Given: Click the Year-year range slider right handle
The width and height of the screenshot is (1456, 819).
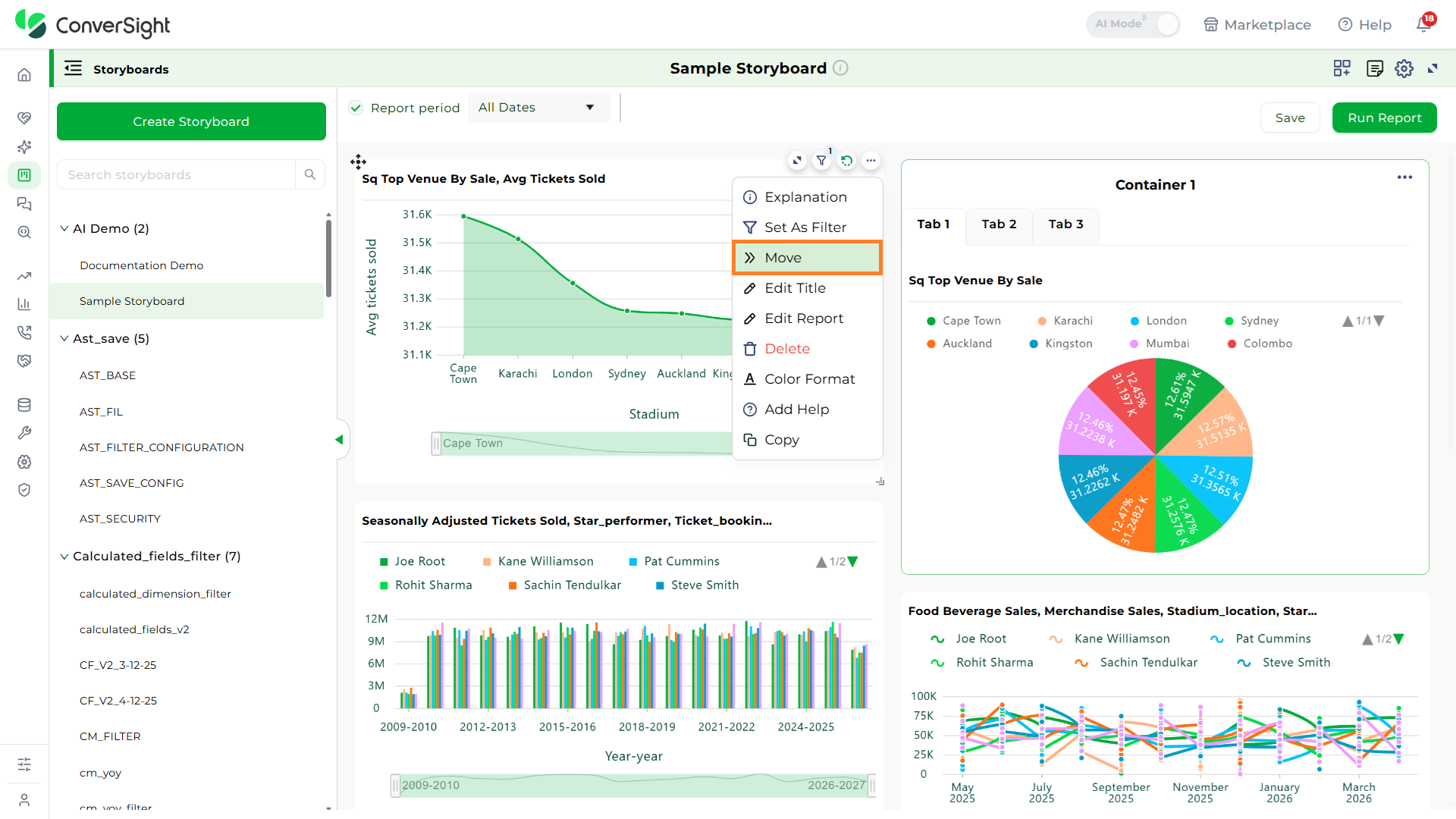Looking at the screenshot, I should pos(872,786).
